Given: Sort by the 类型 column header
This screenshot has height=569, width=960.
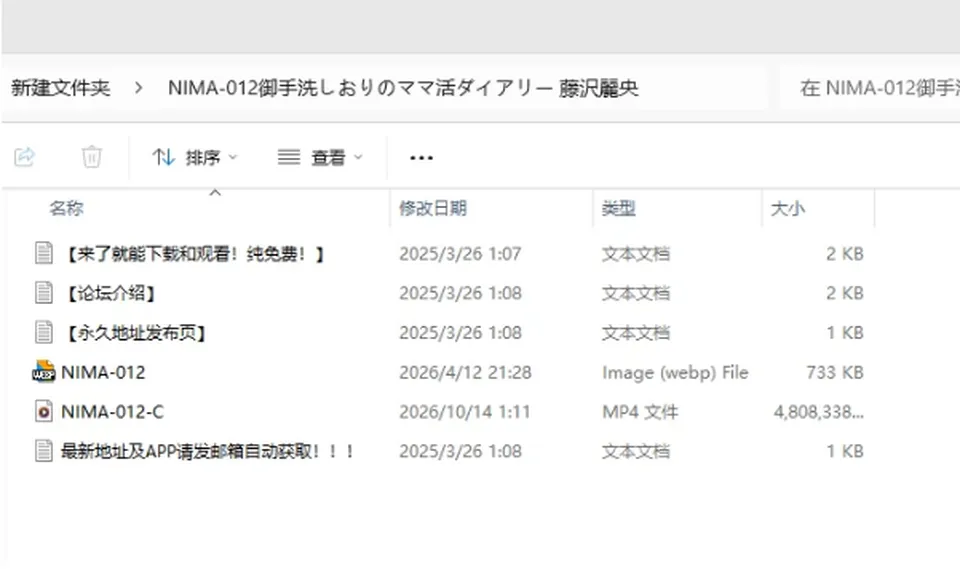Looking at the screenshot, I should point(618,208).
